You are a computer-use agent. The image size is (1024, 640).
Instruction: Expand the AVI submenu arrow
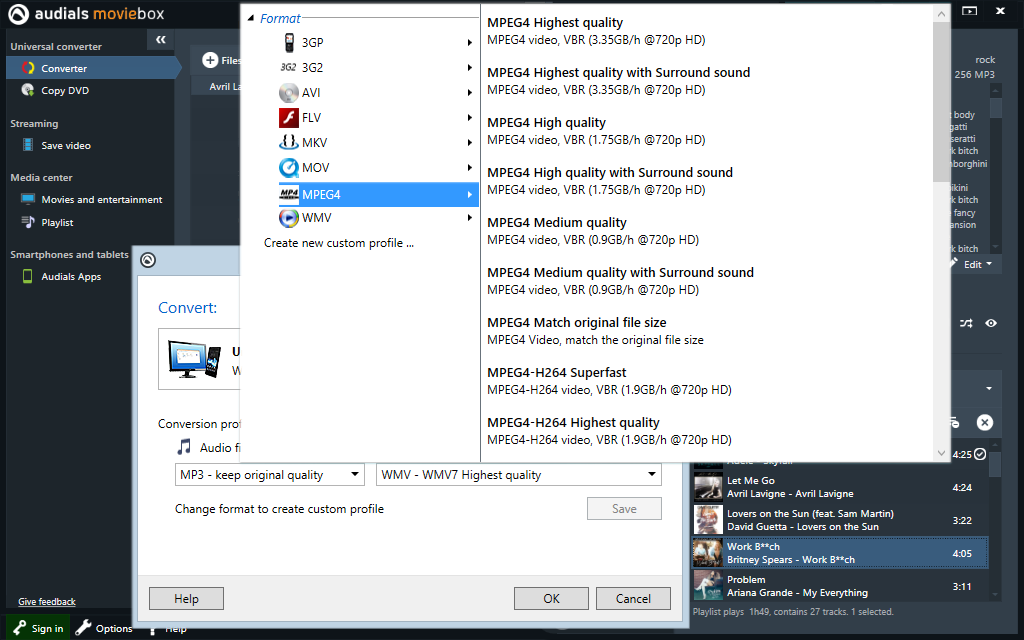point(470,93)
